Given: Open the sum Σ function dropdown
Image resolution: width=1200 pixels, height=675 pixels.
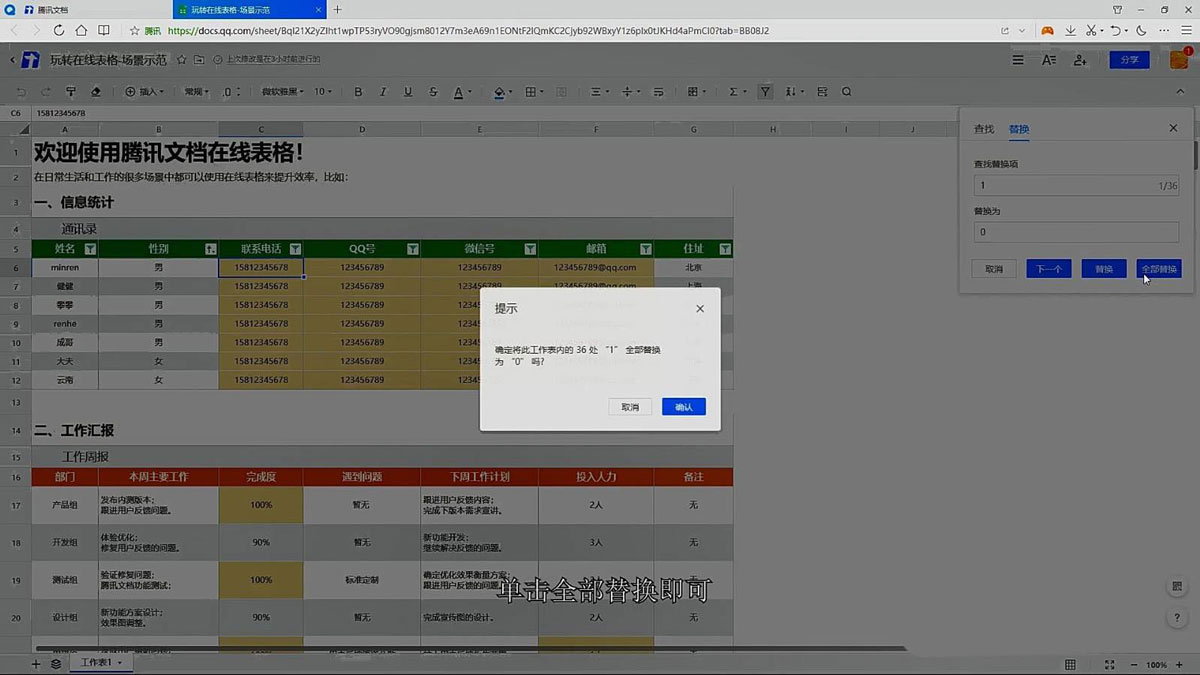Looking at the screenshot, I should click(x=738, y=92).
